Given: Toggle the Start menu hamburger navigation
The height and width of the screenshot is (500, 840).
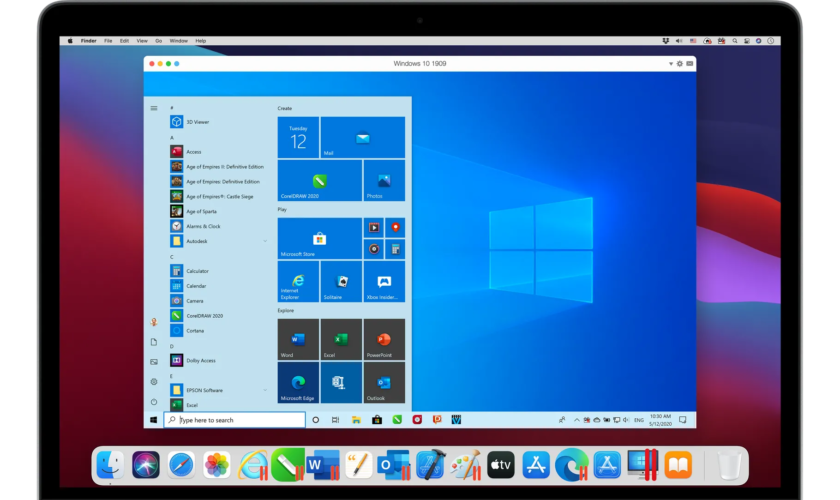Looking at the screenshot, I should (153, 108).
